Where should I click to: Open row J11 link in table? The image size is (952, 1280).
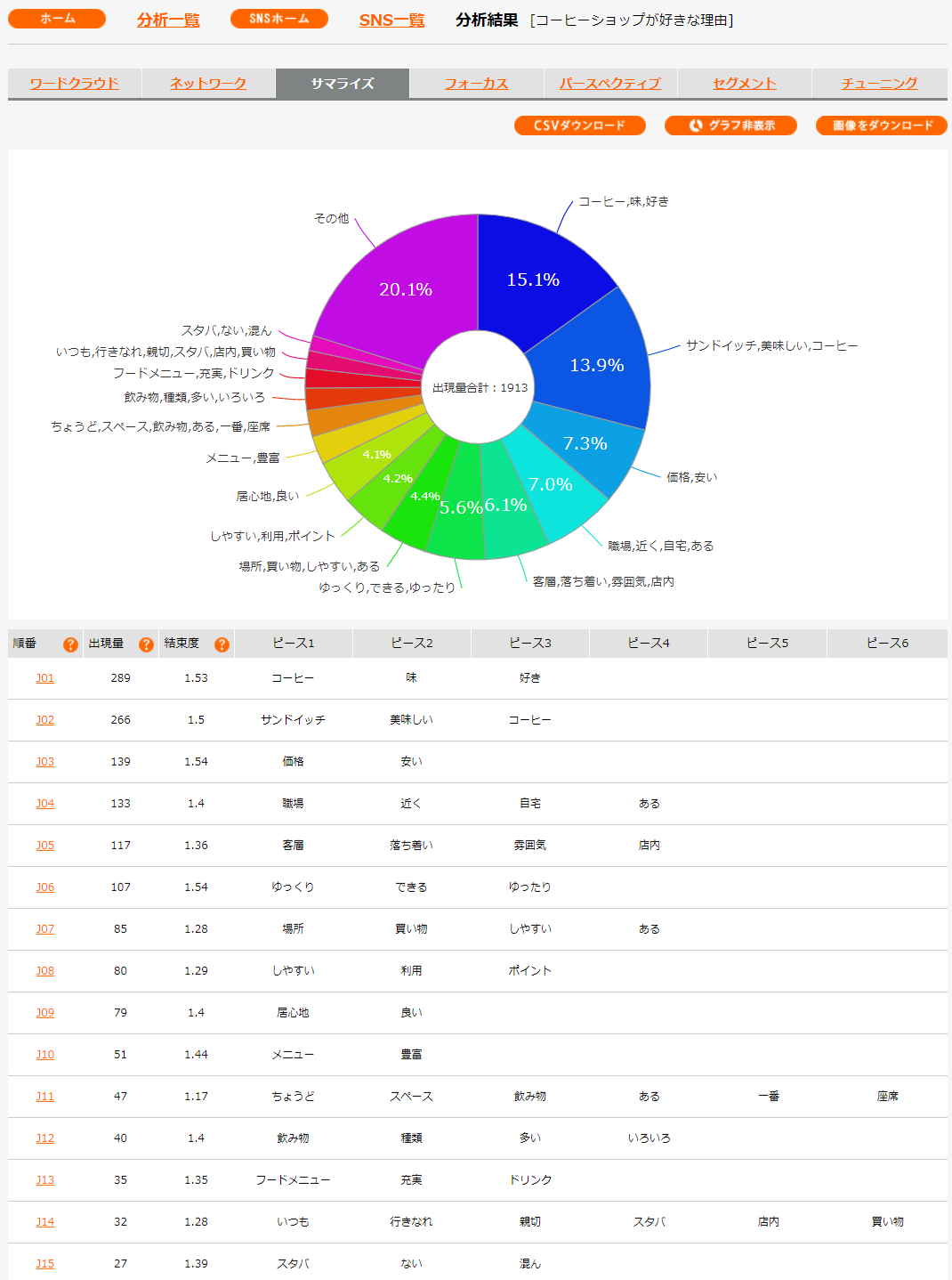coord(45,1097)
